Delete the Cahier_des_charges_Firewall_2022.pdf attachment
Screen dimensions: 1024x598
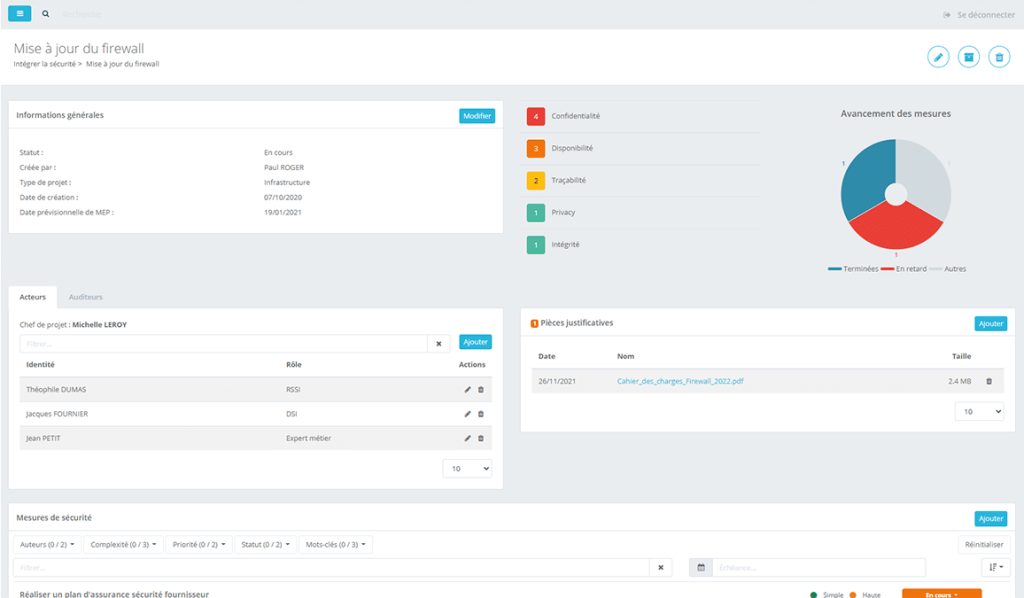pos(989,381)
